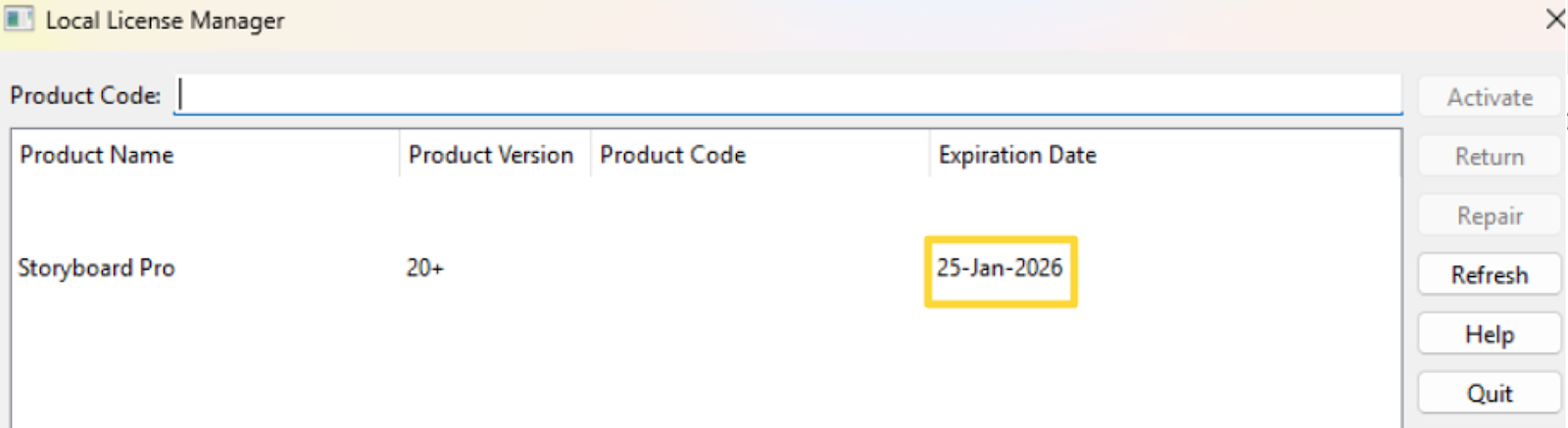Screen dimensions: 1568x428
Task: Click the 20+ product version cell
Action: (x=424, y=268)
